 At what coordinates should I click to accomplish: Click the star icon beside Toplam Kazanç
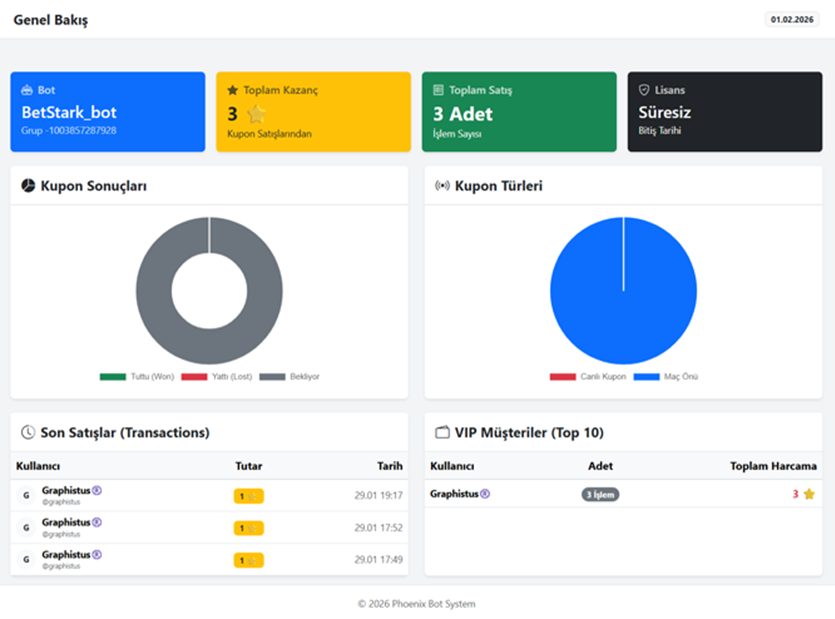[x=233, y=90]
